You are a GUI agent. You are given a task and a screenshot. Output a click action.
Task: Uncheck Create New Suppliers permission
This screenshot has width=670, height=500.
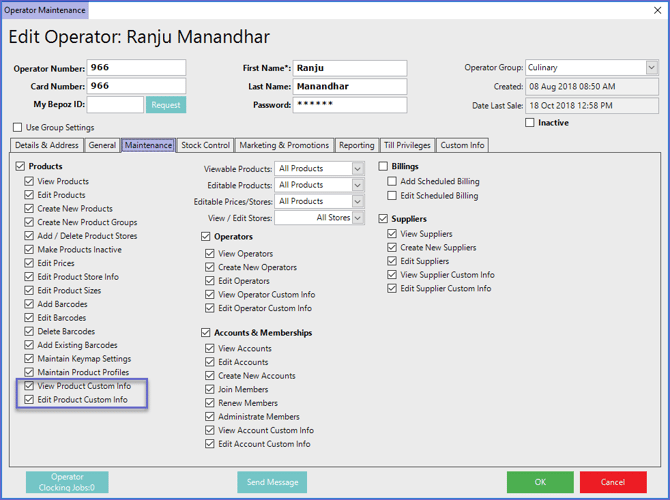(393, 247)
